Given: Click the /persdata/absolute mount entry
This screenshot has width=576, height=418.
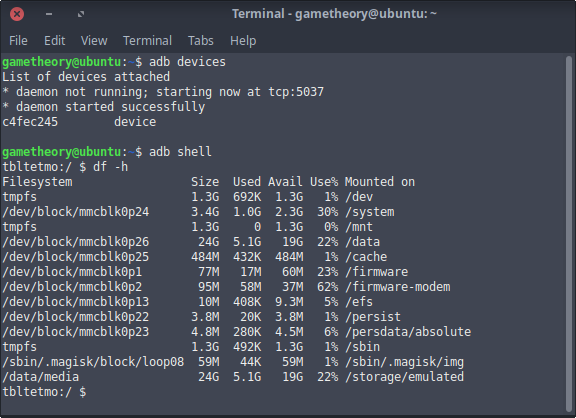Looking at the screenshot, I should pyautogui.click(x=408, y=332).
